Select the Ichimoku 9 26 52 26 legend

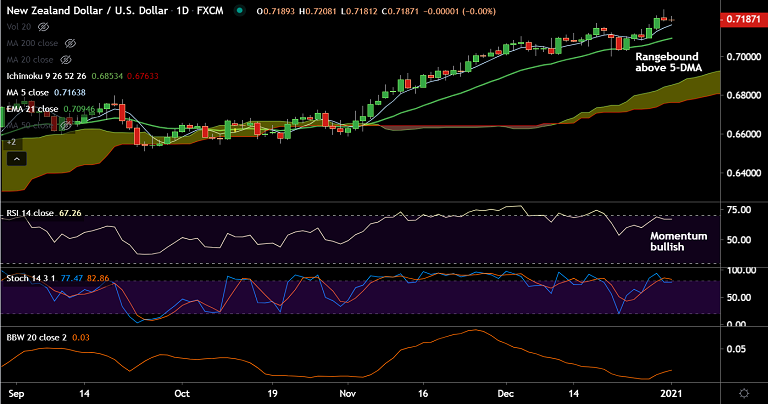[47, 76]
